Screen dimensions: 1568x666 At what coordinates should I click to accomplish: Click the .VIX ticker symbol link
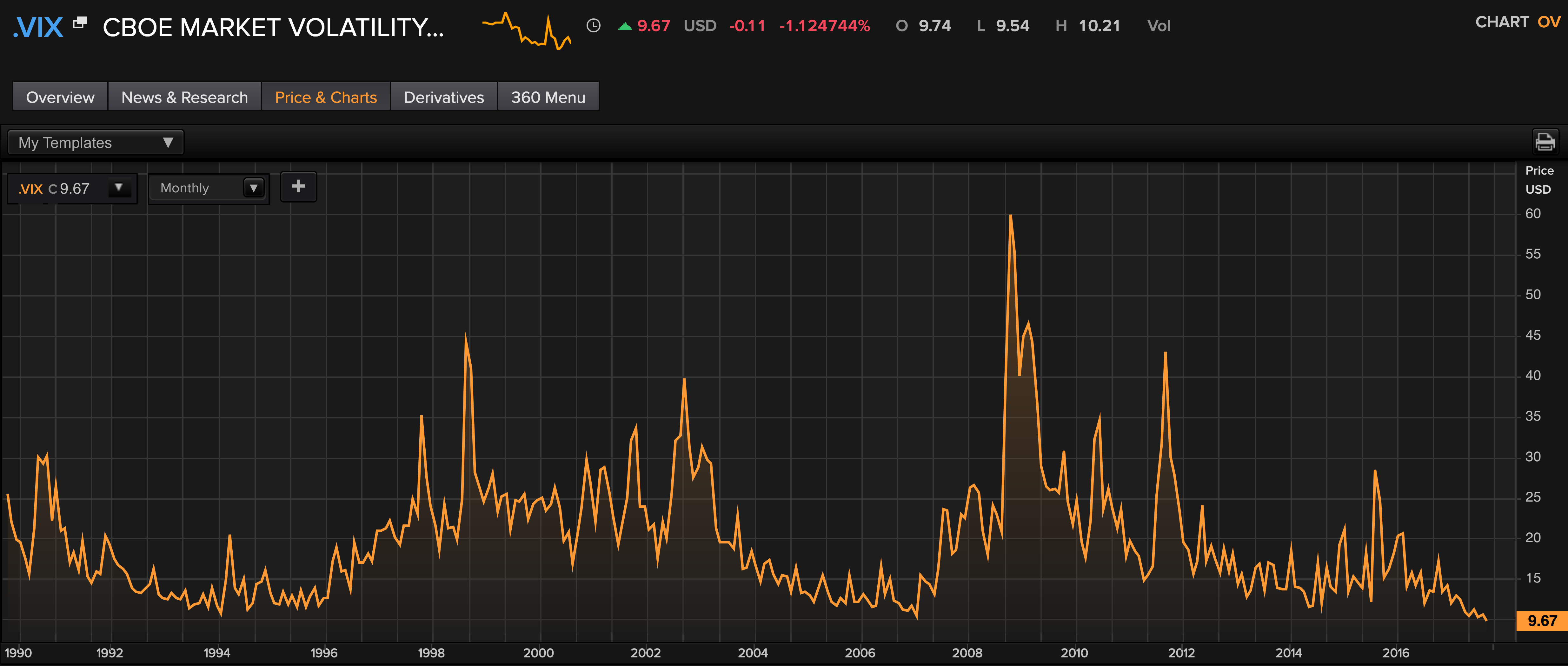coord(38,27)
